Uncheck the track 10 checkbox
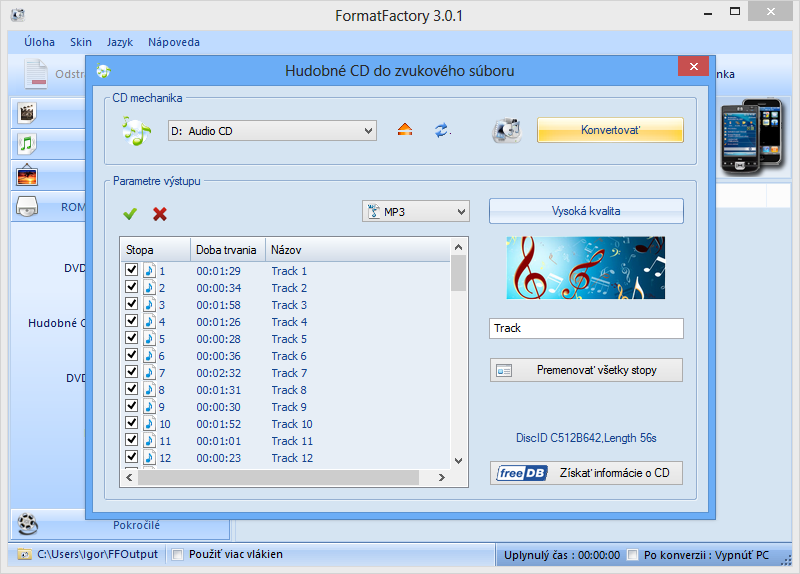The image size is (800, 574). click(x=132, y=422)
